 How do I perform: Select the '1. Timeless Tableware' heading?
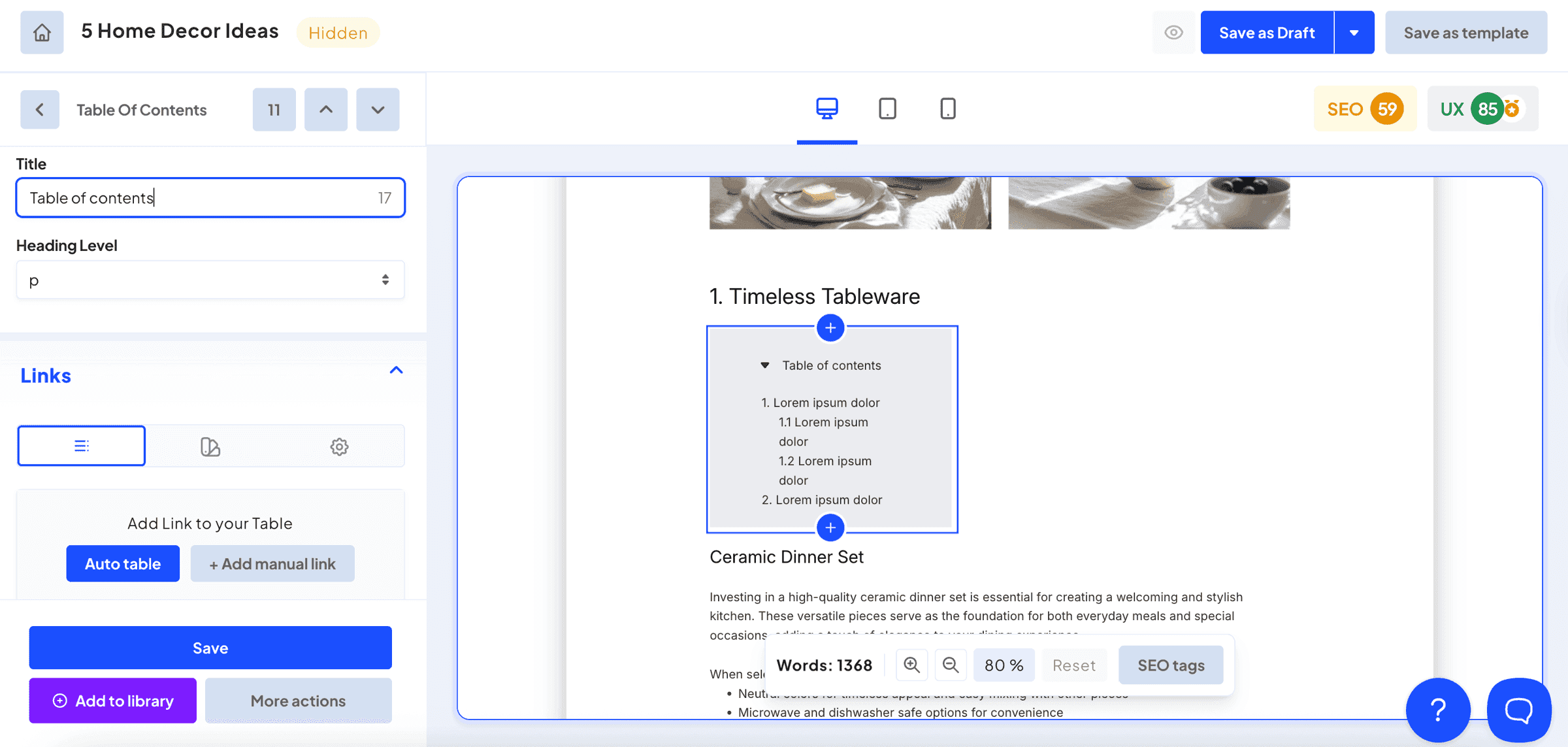click(815, 297)
